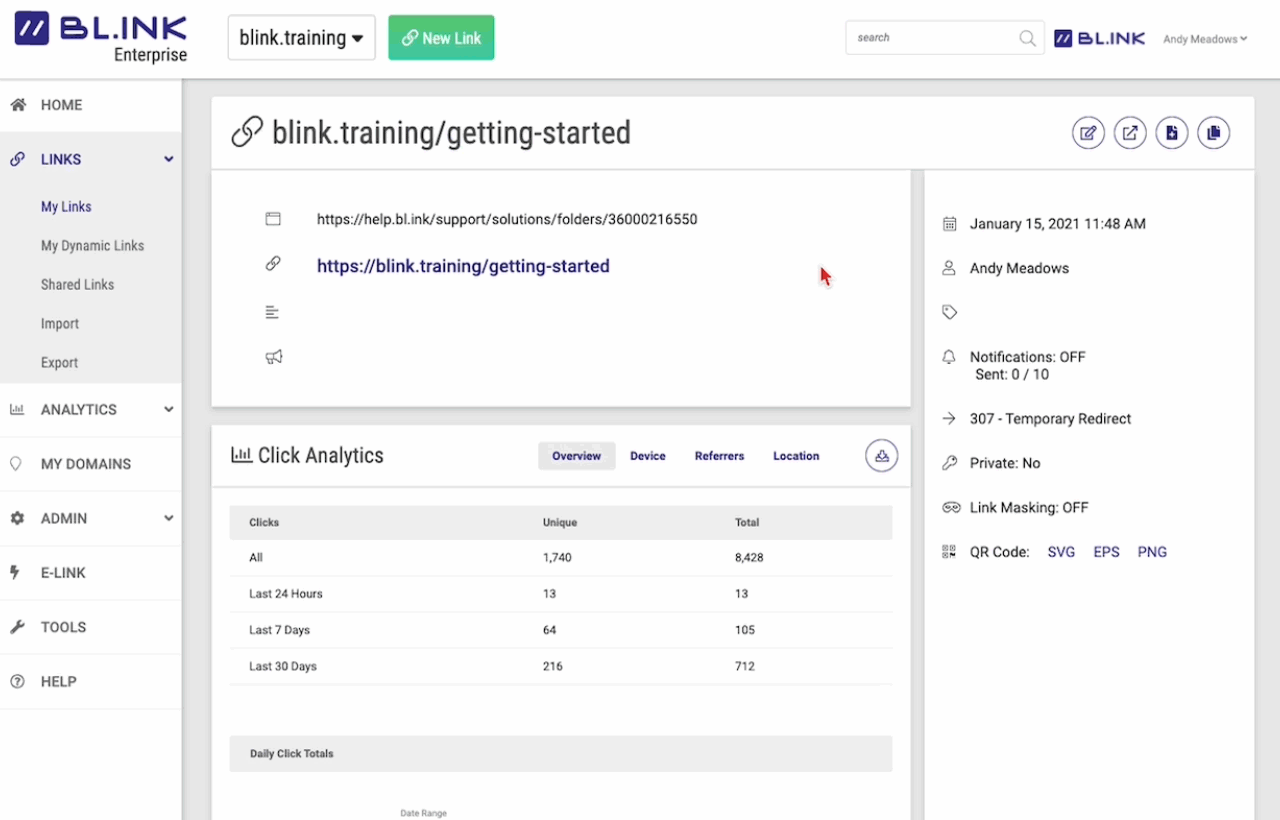
Task: Click the All total value 8,428
Action: [x=749, y=558]
